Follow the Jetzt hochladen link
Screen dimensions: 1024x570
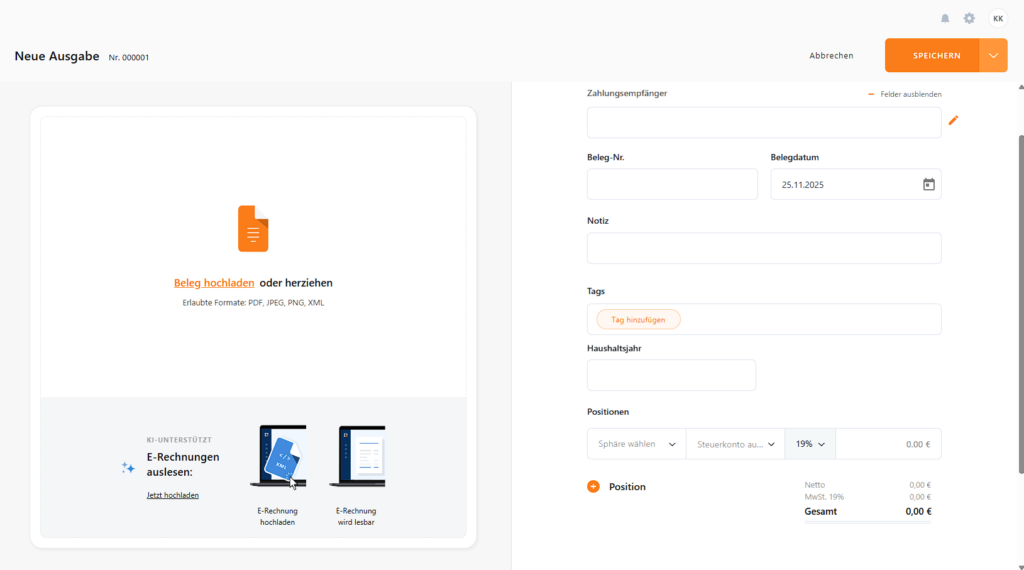pyautogui.click(x=172, y=495)
